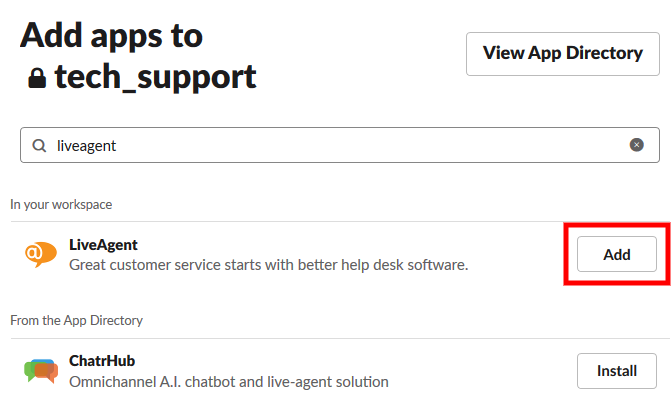Click the "Add apps to" heading
Screen dimensions: 672x417
(x=111, y=35)
